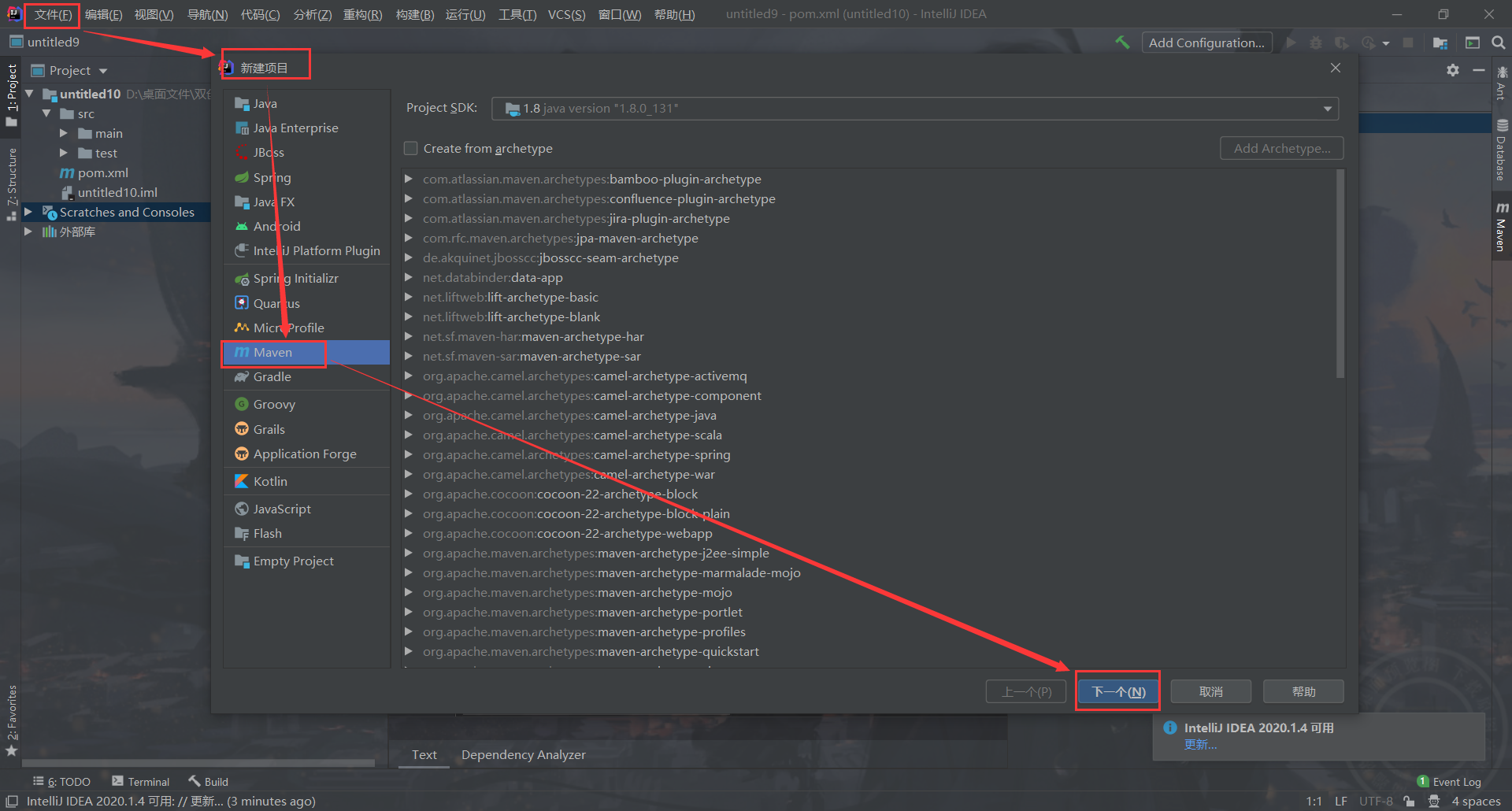Viewport: 1512px width, 811px height.
Task: Click the lock read-only icon in status bar
Action: tap(1409, 801)
